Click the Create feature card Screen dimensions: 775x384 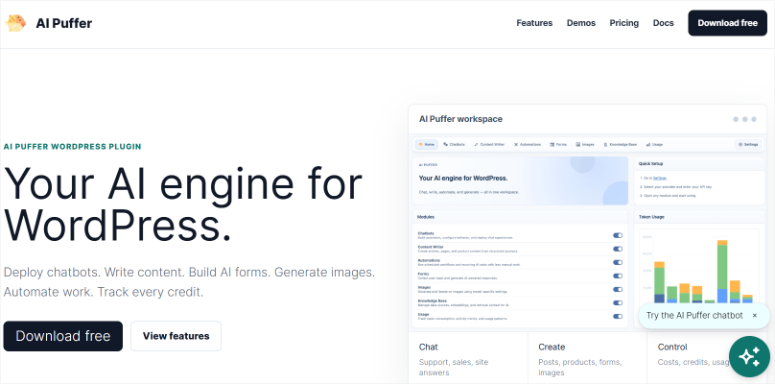[587, 357]
